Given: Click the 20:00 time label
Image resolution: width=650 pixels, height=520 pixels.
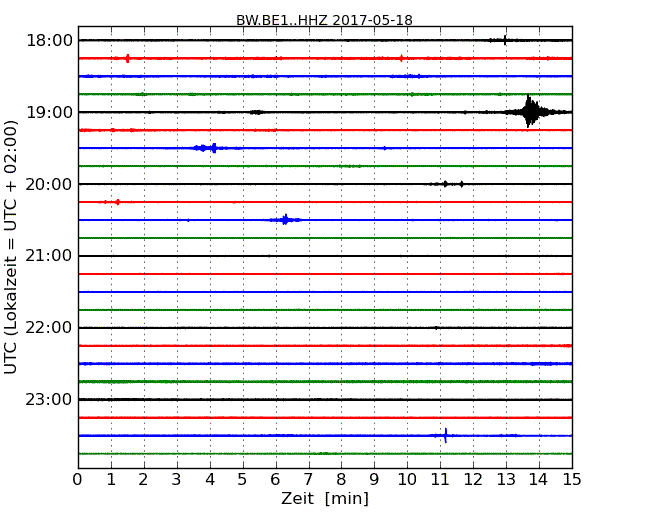Looking at the screenshot, I should (x=49, y=184).
